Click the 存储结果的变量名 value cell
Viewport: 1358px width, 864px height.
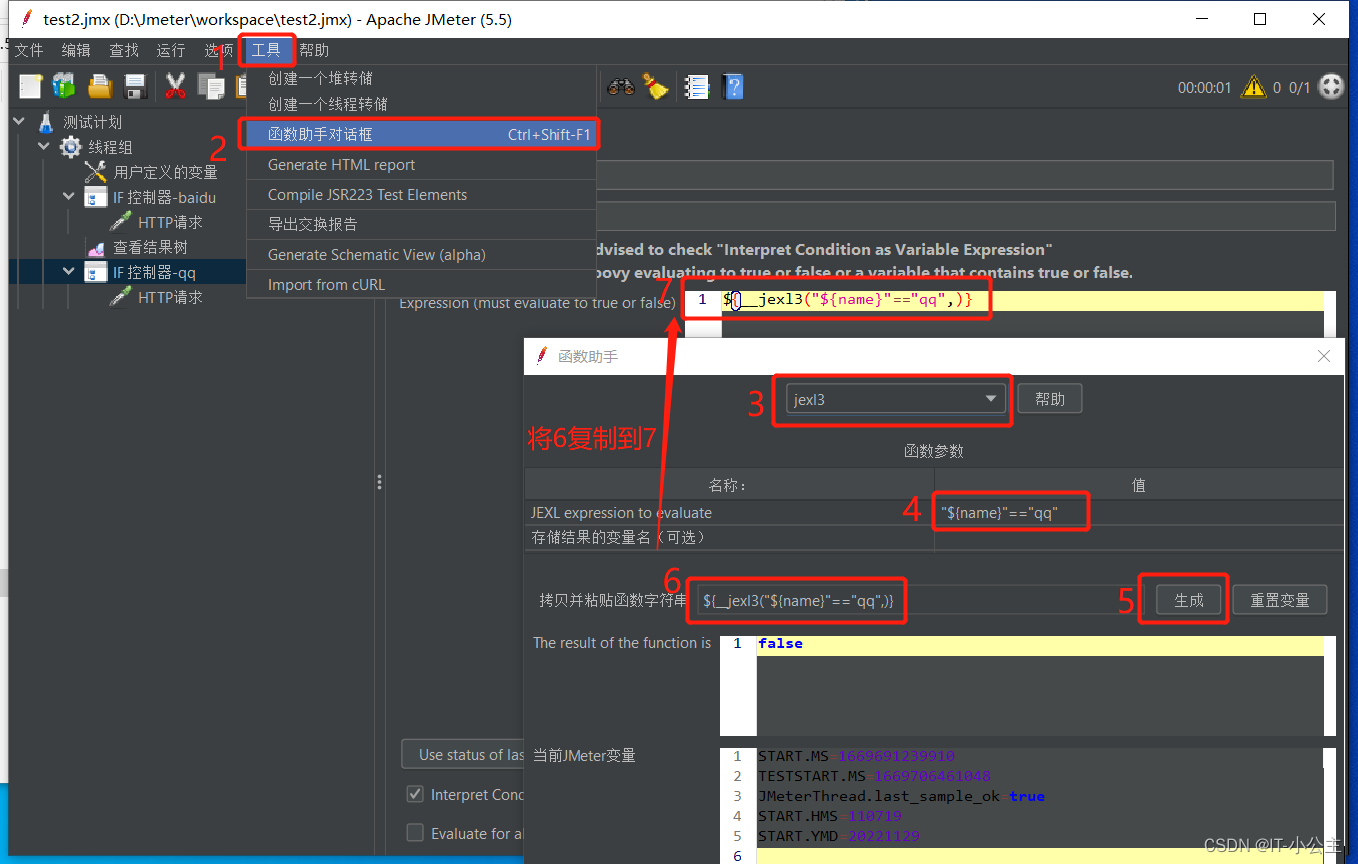(1139, 537)
